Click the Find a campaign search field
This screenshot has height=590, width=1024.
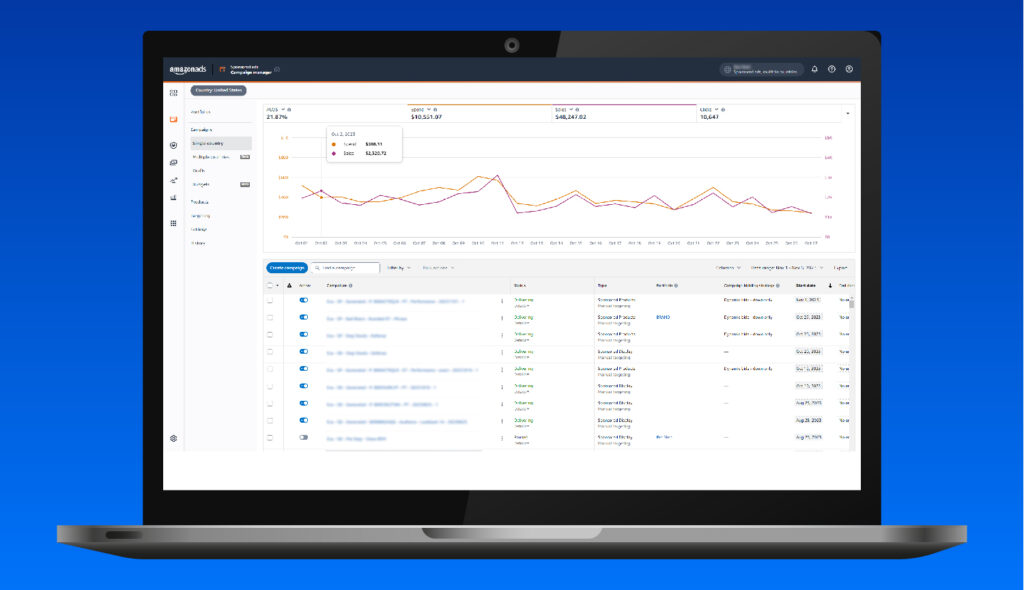(345, 268)
